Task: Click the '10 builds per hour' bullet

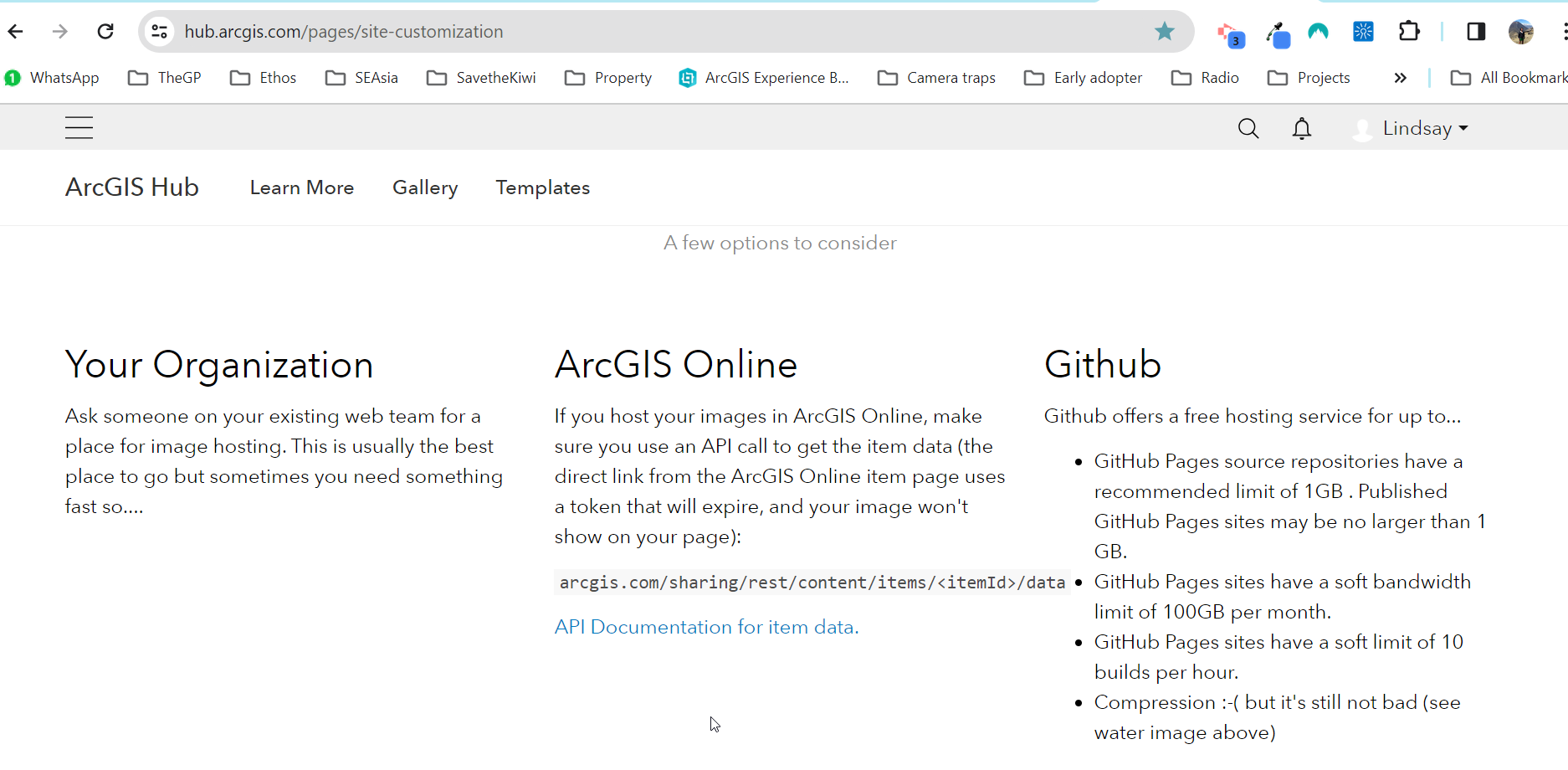Action: (x=1278, y=657)
